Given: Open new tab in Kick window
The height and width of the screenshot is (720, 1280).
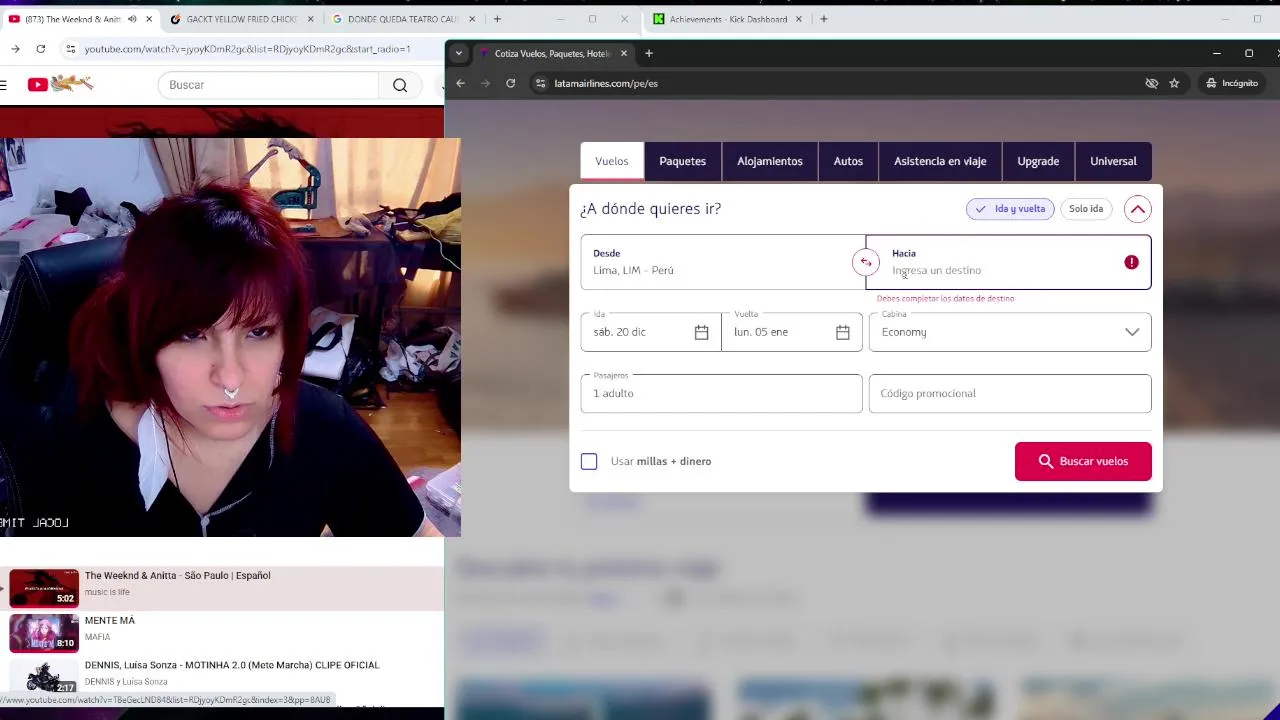Looking at the screenshot, I should 824,19.
